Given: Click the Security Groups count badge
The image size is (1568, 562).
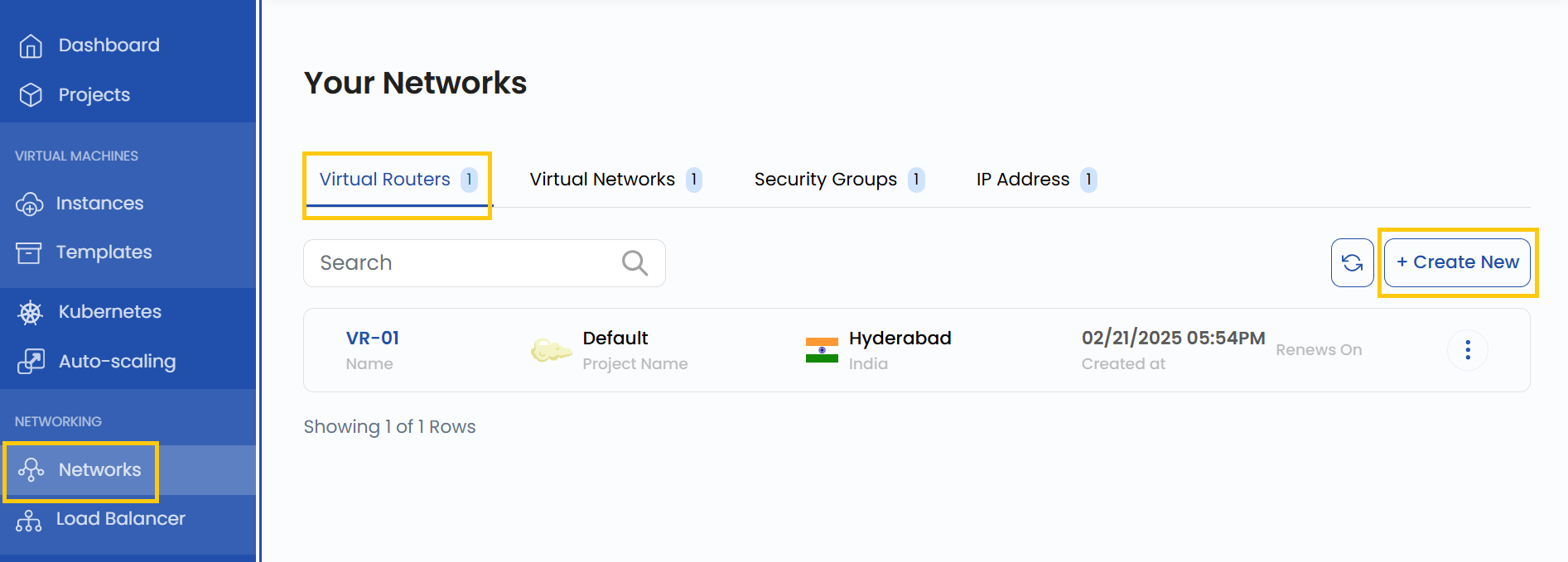Looking at the screenshot, I should click(916, 180).
